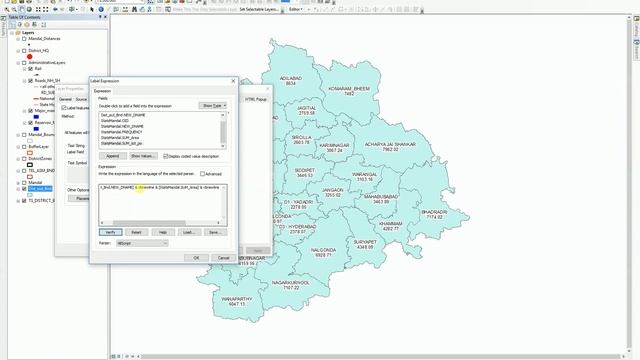Toggle DistrictZones layer checkbox
The image size is (640, 360).
(x=24, y=158)
